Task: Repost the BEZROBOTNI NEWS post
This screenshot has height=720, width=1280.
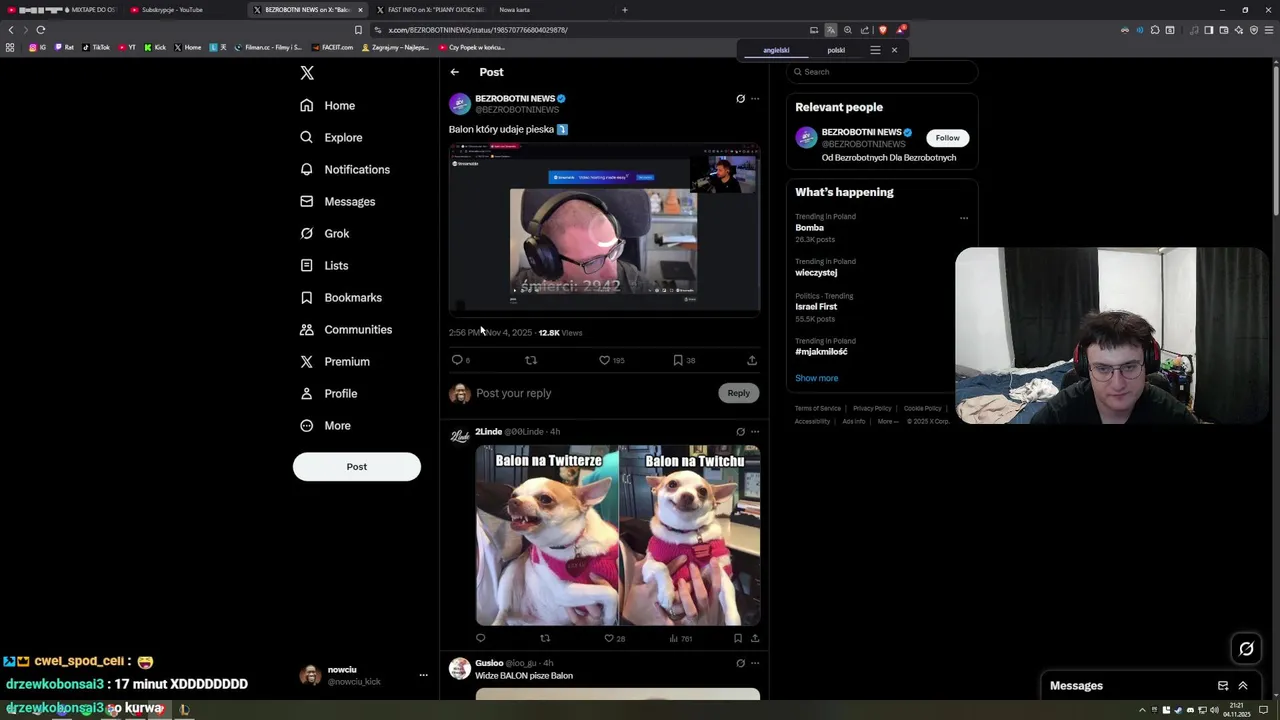Action: (x=531, y=360)
